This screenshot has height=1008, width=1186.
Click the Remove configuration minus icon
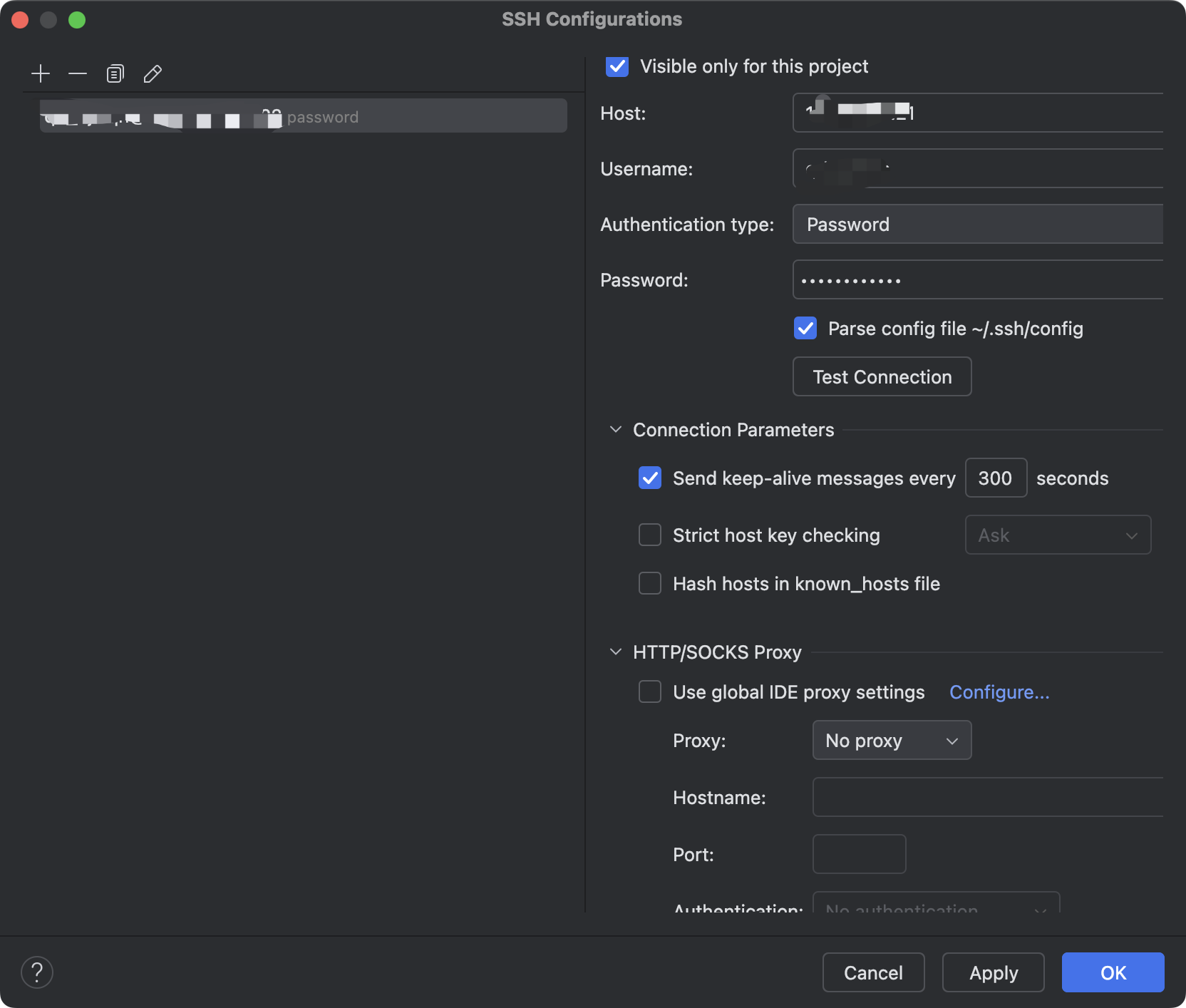[x=78, y=74]
